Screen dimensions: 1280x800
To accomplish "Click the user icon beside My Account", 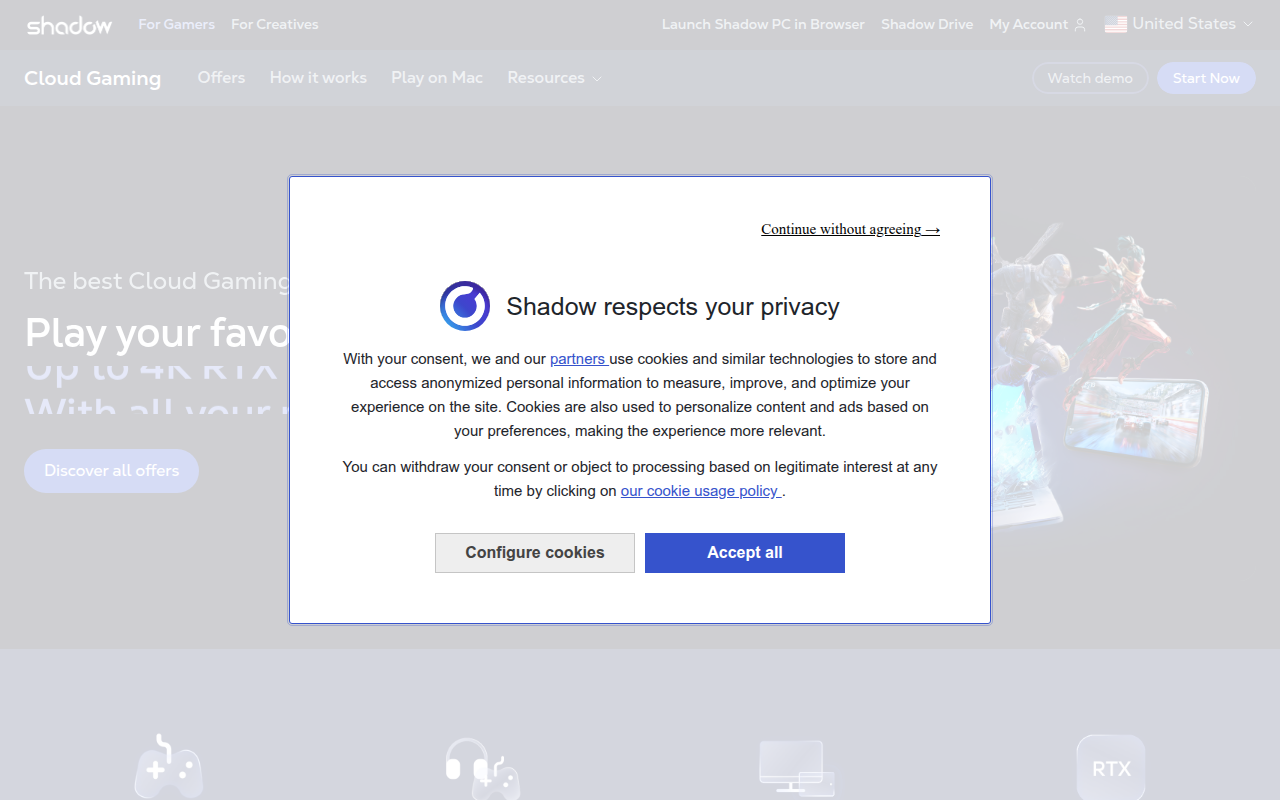I will (1080, 25).
